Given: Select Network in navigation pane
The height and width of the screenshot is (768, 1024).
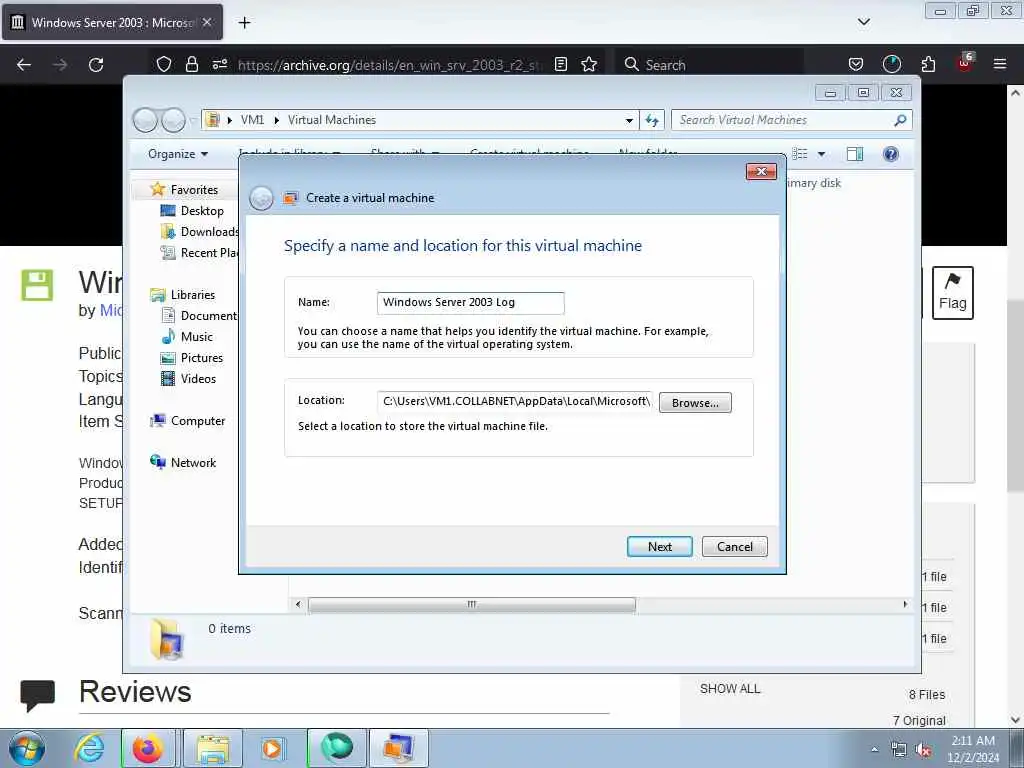Looking at the screenshot, I should point(183,462).
